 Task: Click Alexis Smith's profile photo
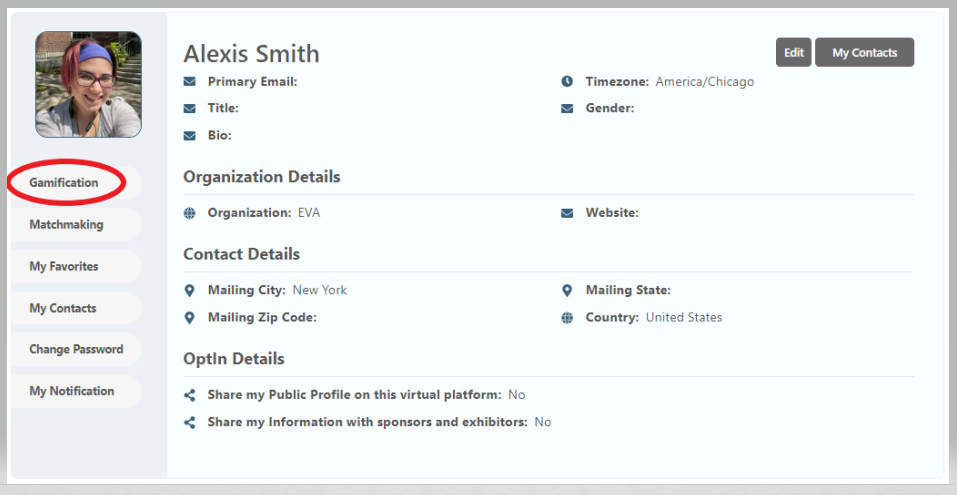pyautogui.click(x=88, y=85)
